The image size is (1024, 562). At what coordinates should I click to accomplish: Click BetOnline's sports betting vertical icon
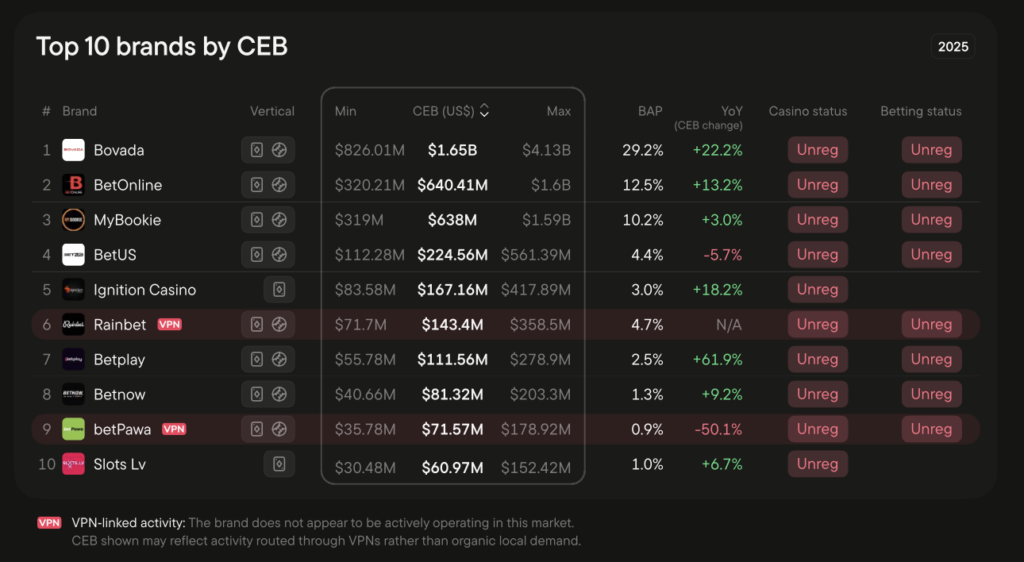280,185
